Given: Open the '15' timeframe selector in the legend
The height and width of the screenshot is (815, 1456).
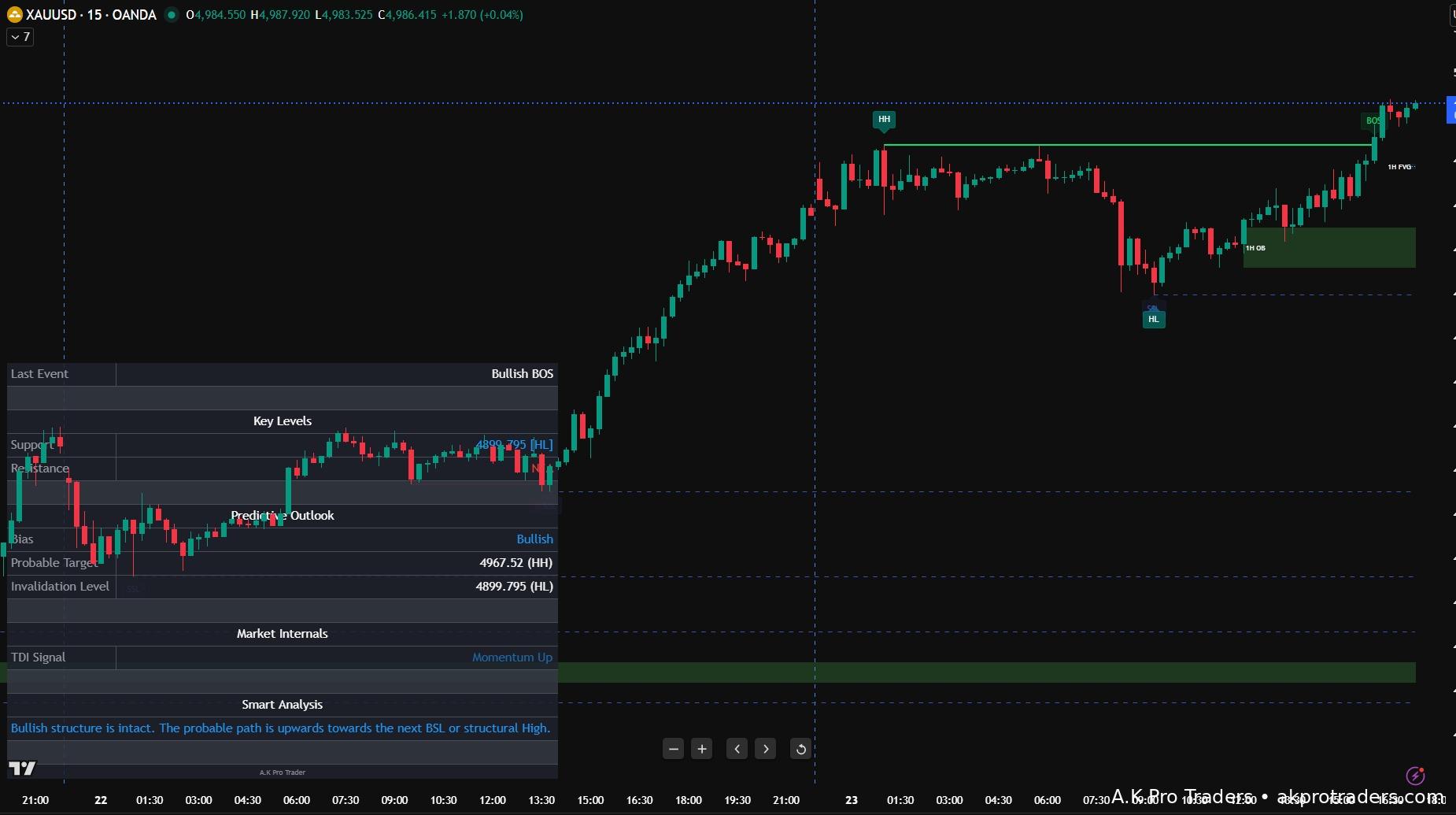Looking at the screenshot, I should click(x=94, y=14).
